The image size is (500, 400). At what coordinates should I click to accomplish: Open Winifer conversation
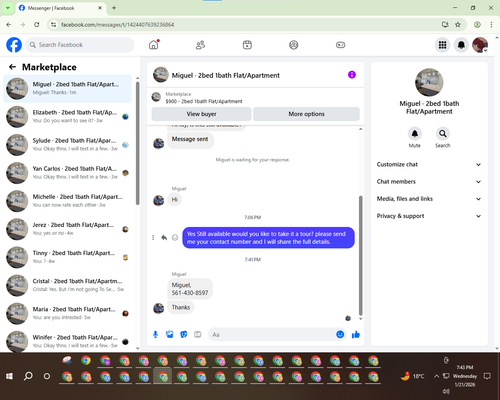[67, 341]
